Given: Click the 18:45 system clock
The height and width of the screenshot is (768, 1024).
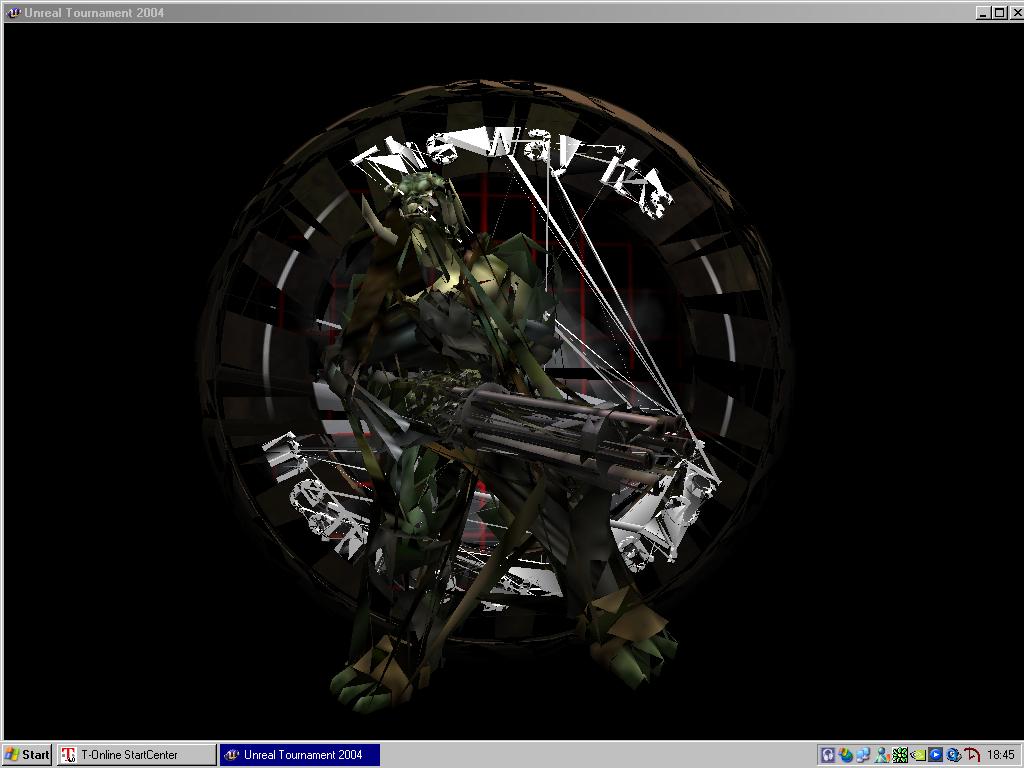Looking at the screenshot, I should coord(1000,755).
